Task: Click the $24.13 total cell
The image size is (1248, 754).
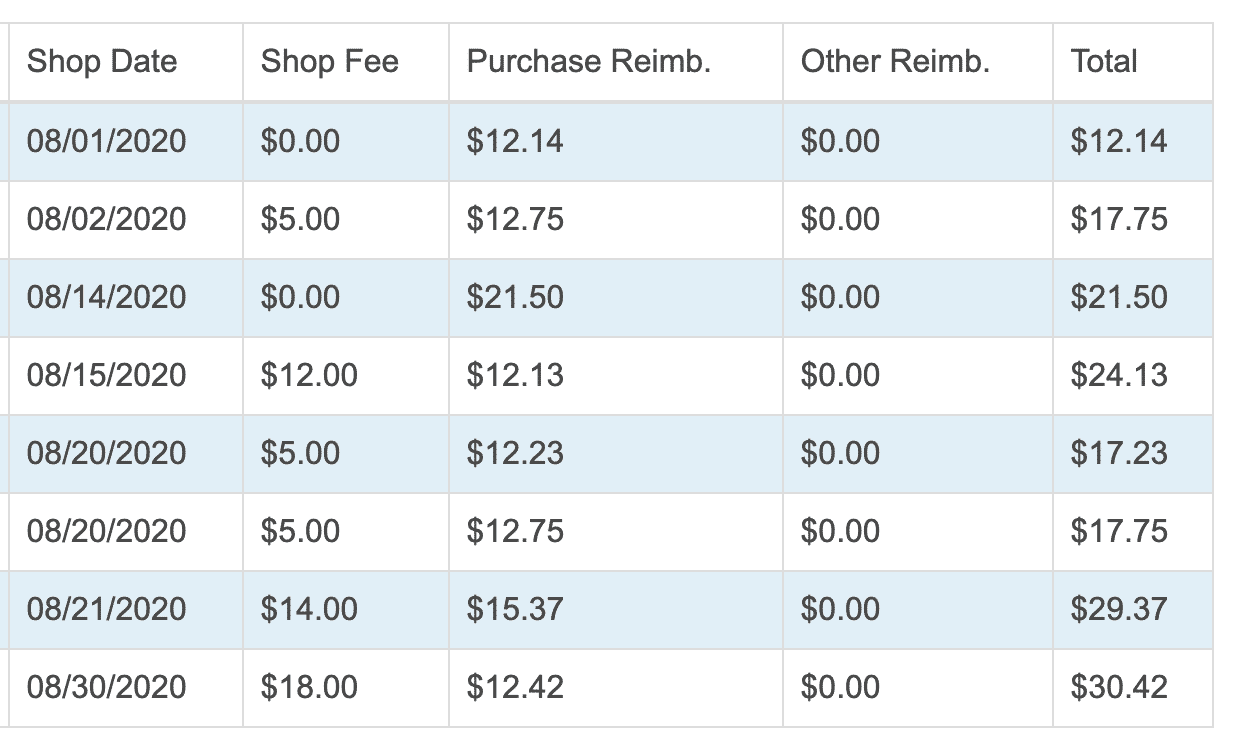Action: (1133, 376)
